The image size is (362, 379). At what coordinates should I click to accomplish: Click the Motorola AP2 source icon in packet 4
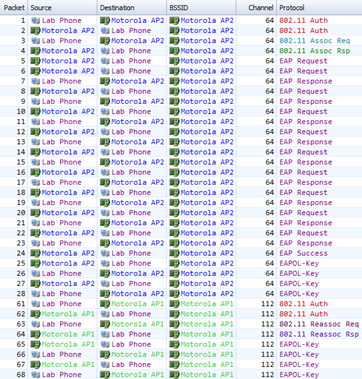[35, 51]
